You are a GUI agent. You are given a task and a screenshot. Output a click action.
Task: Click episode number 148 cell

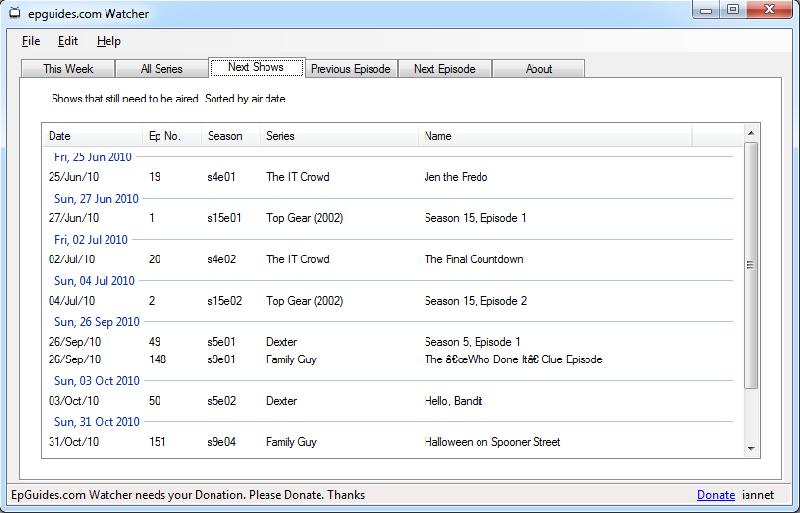tap(158, 359)
